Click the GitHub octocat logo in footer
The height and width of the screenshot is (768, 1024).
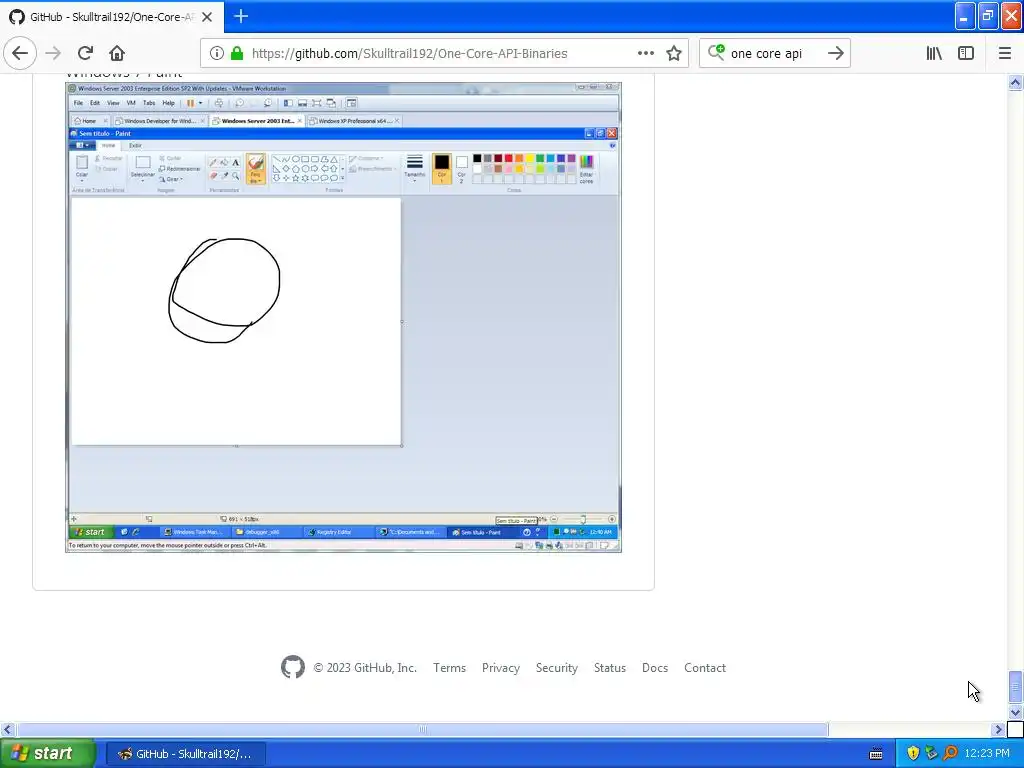click(x=293, y=667)
